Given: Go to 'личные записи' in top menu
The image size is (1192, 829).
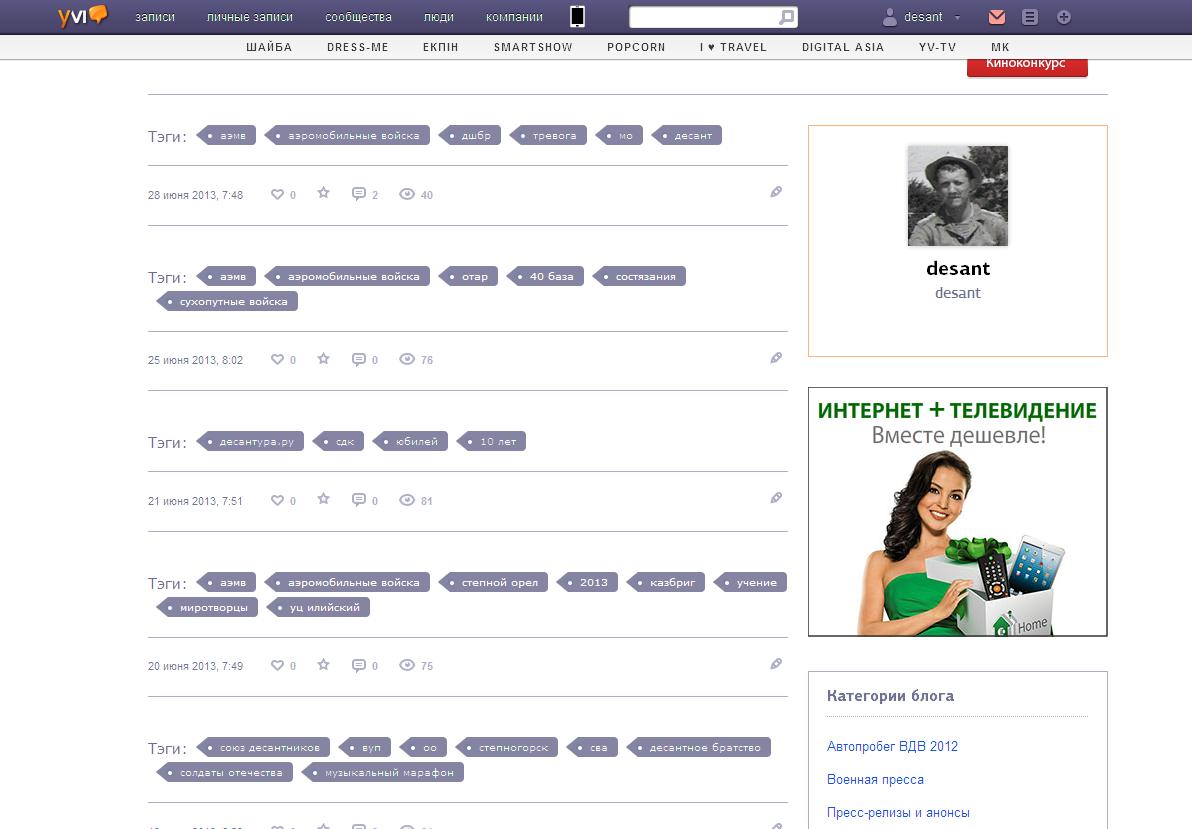Looking at the screenshot, I should click(x=250, y=17).
